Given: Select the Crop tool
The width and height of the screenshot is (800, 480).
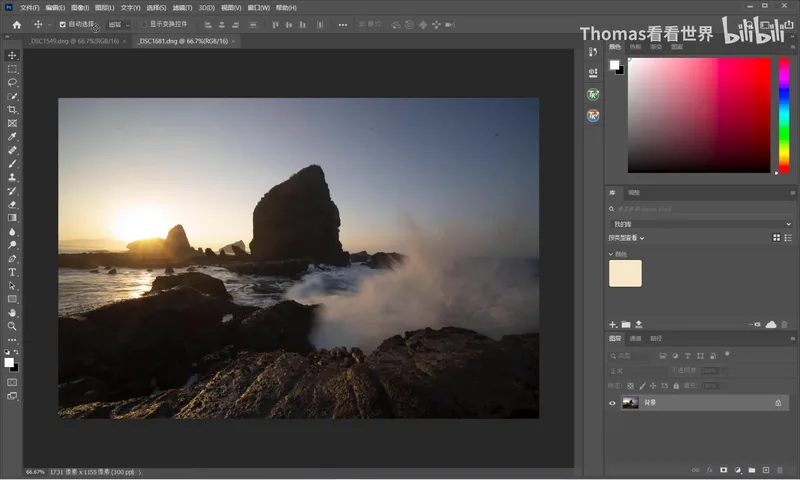Looking at the screenshot, I should point(12,110).
